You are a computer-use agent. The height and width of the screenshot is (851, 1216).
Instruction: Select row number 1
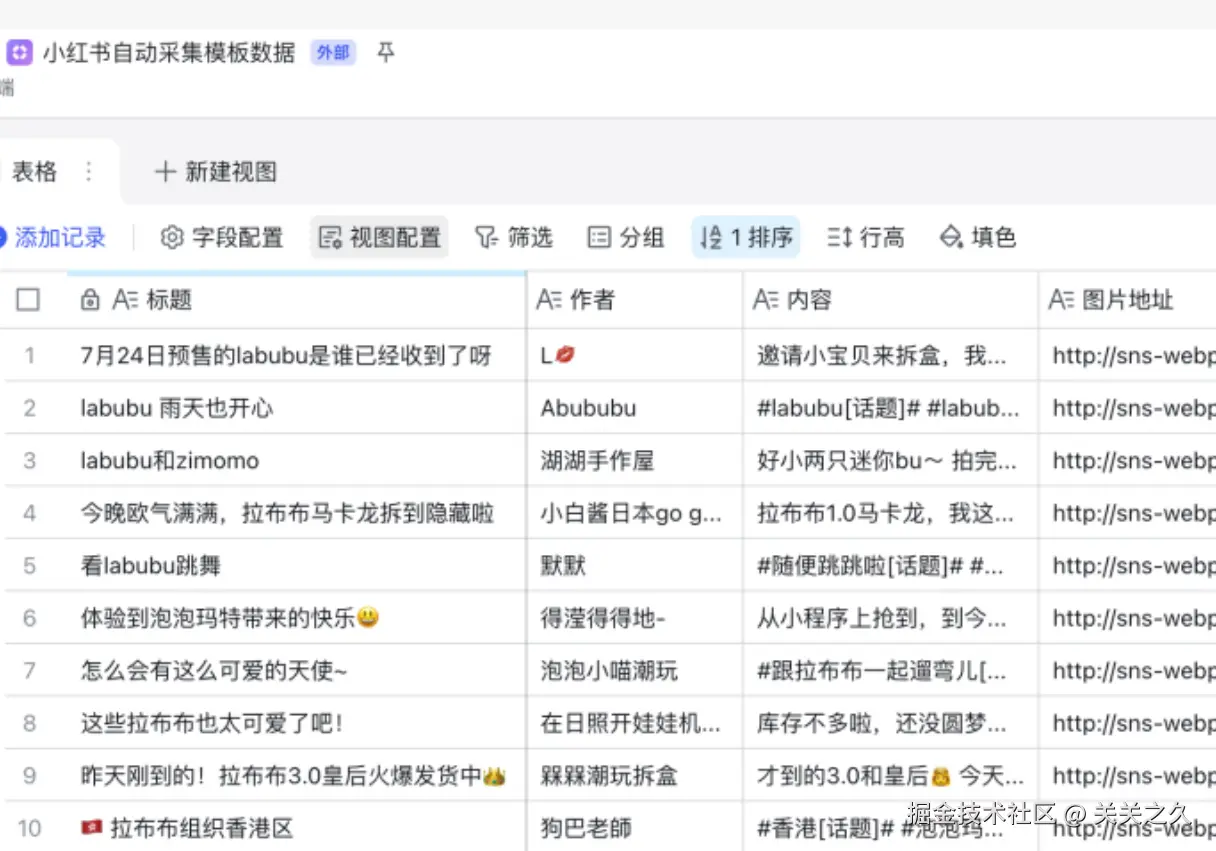[x=29, y=356]
